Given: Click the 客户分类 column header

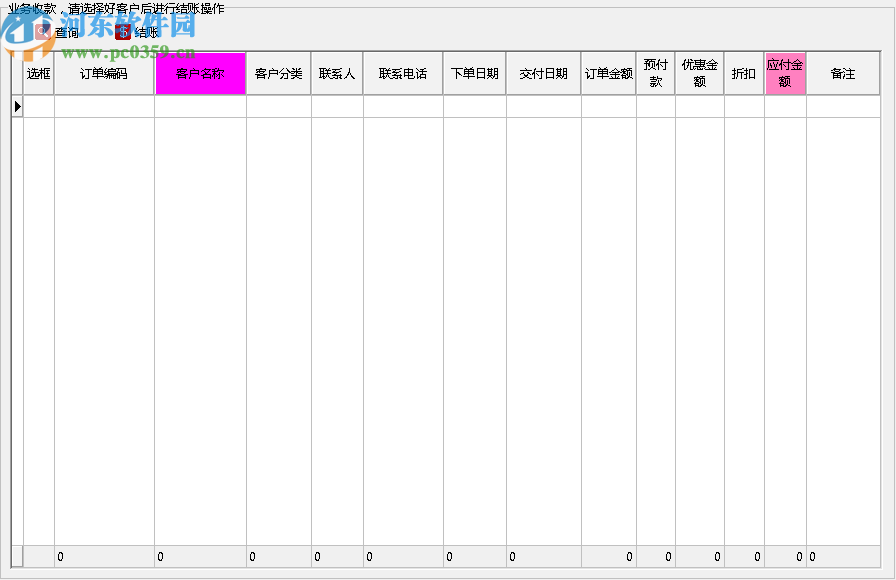Looking at the screenshot, I should pyautogui.click(x=279, y=74).
